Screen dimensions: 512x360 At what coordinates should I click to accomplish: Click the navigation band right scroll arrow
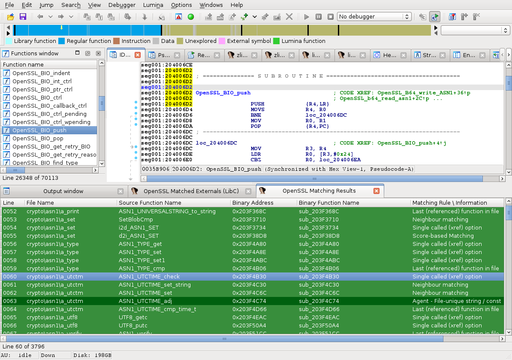point(435,28)
